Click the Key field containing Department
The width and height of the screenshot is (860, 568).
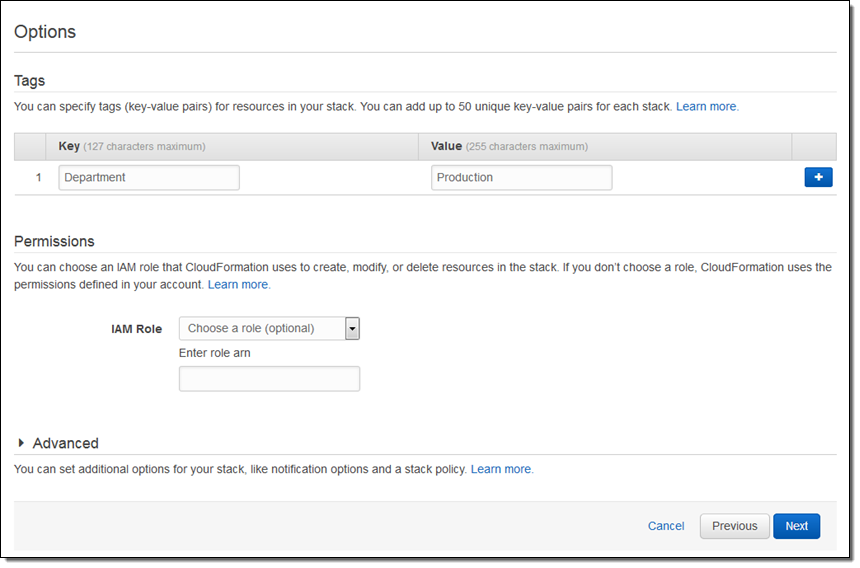[x=149, y=178]
